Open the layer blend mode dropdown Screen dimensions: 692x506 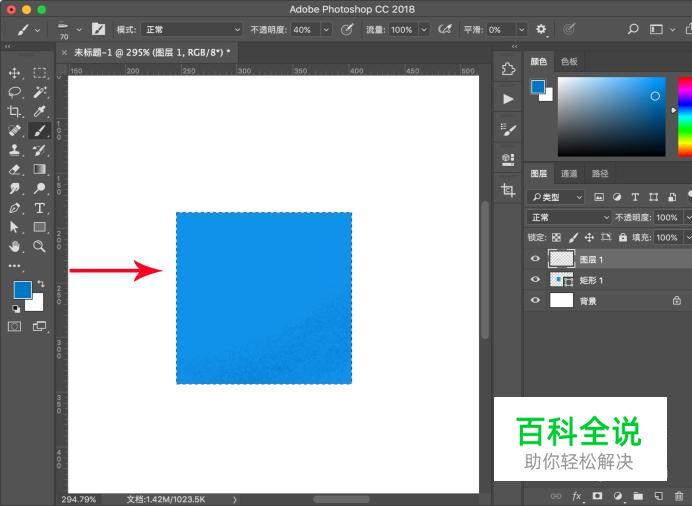tap(569, 217)
